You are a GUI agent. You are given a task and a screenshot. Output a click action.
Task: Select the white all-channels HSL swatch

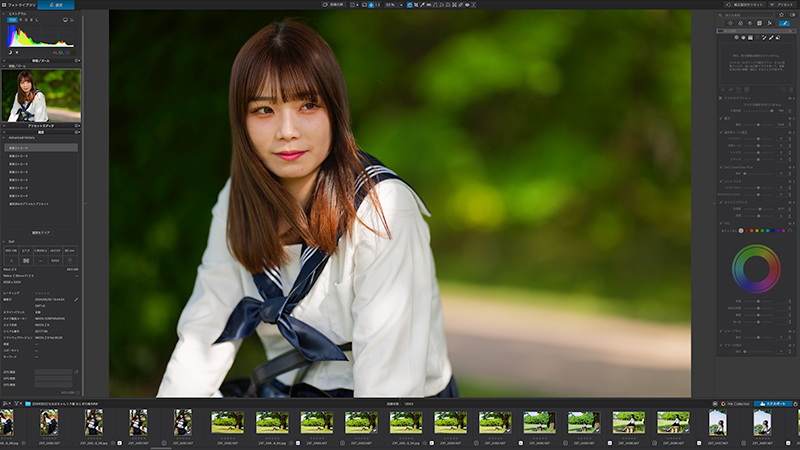pyautogui.click(x=741, y=231)
